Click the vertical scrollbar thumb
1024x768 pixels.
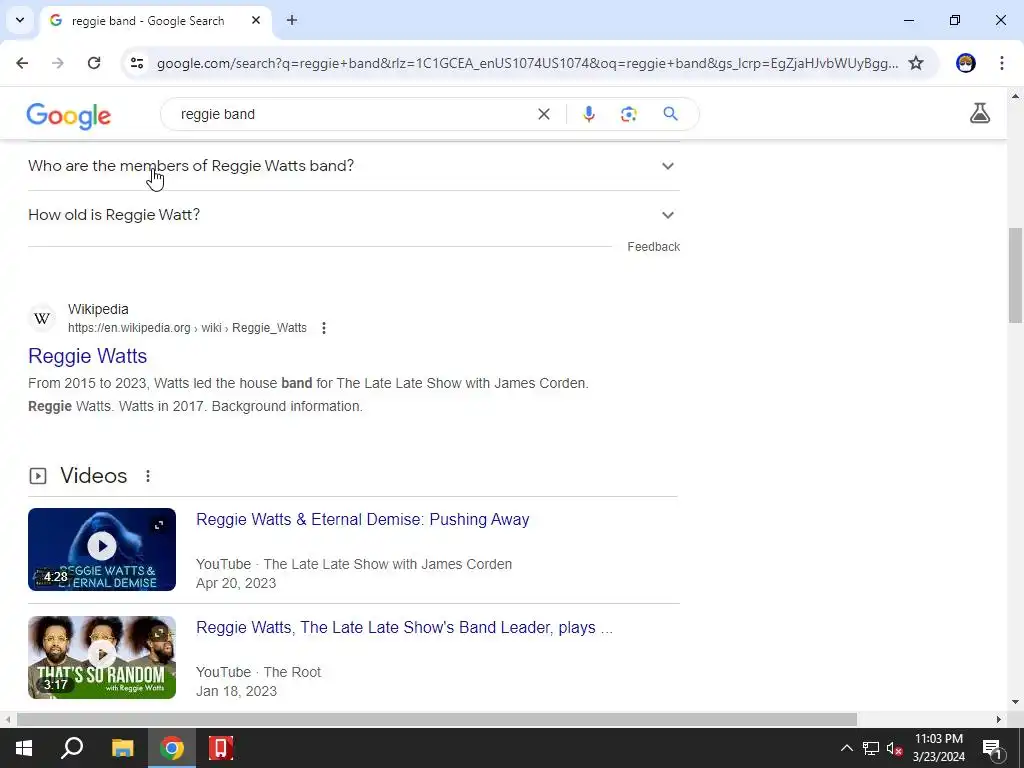1015,275
